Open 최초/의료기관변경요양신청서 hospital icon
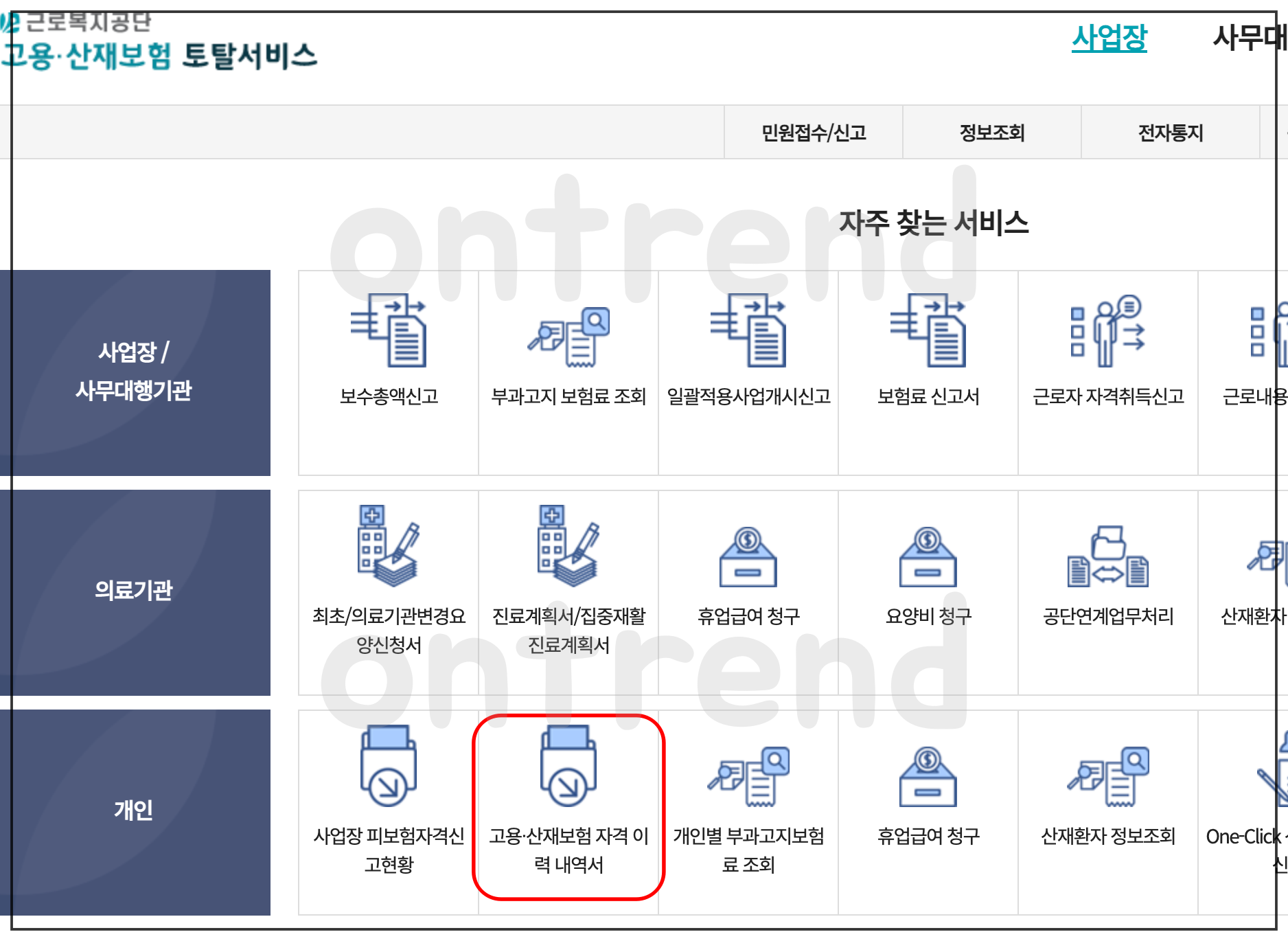This screenshot has width=1288, height=941. point(389,546)
